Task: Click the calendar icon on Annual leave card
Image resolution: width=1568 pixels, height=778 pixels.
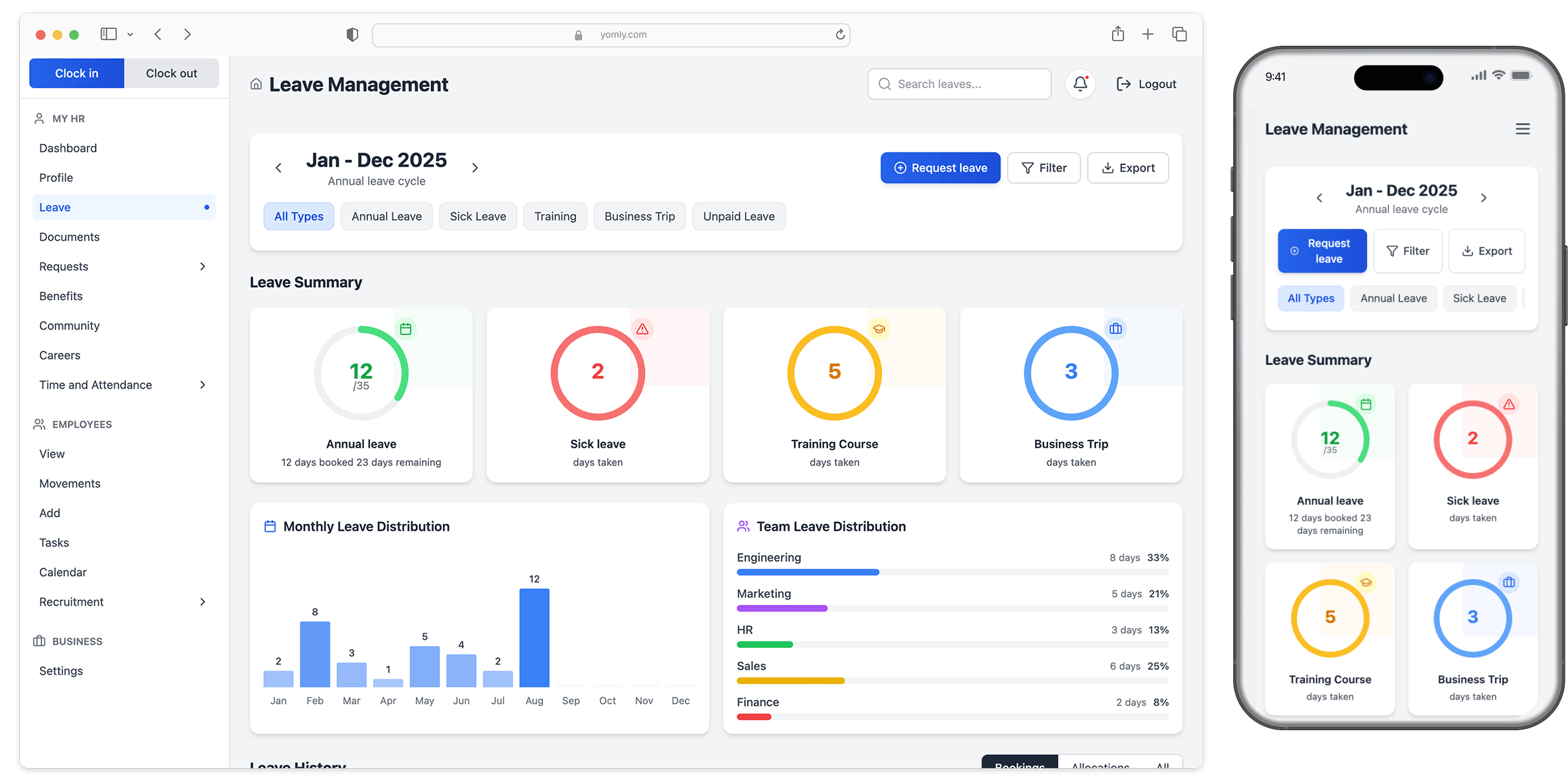Action: 406,329
